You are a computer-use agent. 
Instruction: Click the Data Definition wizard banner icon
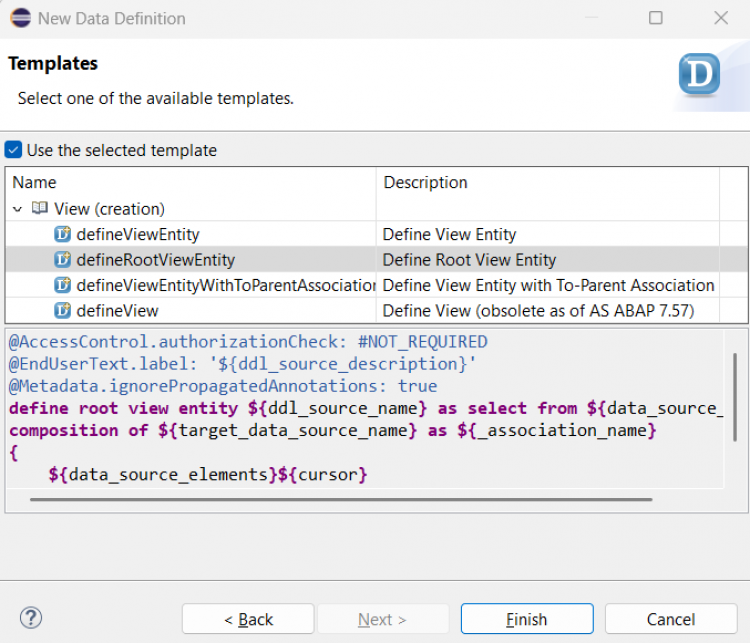coord(698,75)
